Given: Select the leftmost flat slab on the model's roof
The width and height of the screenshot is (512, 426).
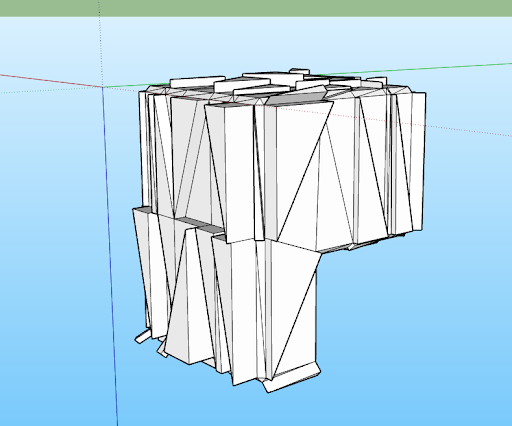Looking at the screenshot, I should 197,82.
